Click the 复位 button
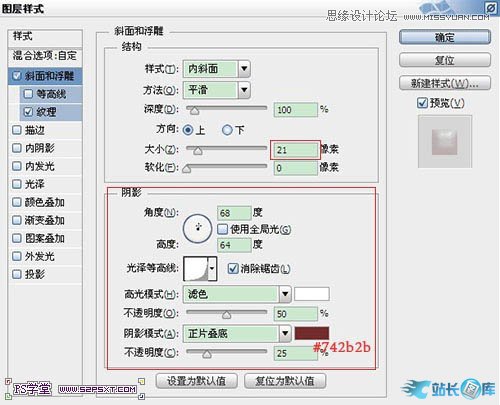 click(x=445, y=60)
